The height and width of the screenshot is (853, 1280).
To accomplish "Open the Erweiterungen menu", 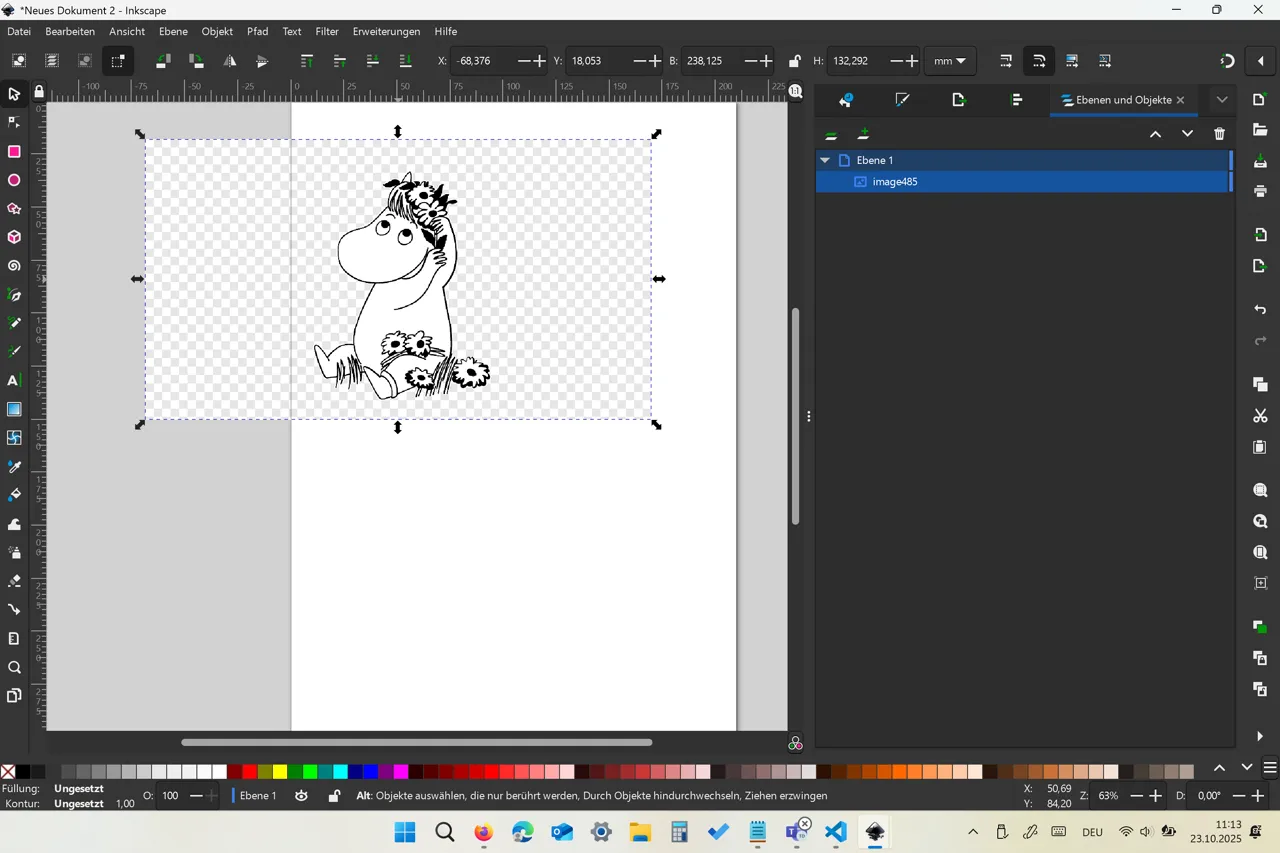I will pyautogui.click(x=386, y=32).
